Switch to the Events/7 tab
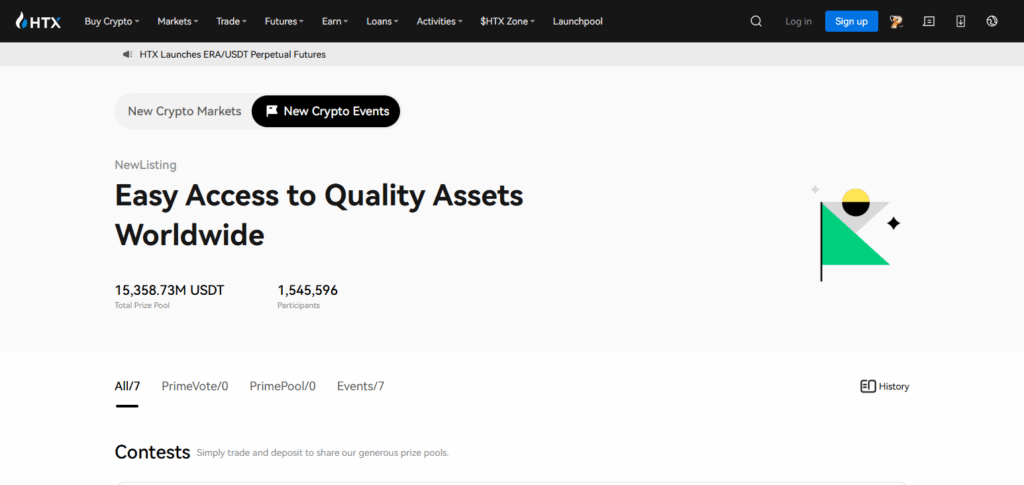This screenshot has width=1024, height=485. tap(360, 386)
